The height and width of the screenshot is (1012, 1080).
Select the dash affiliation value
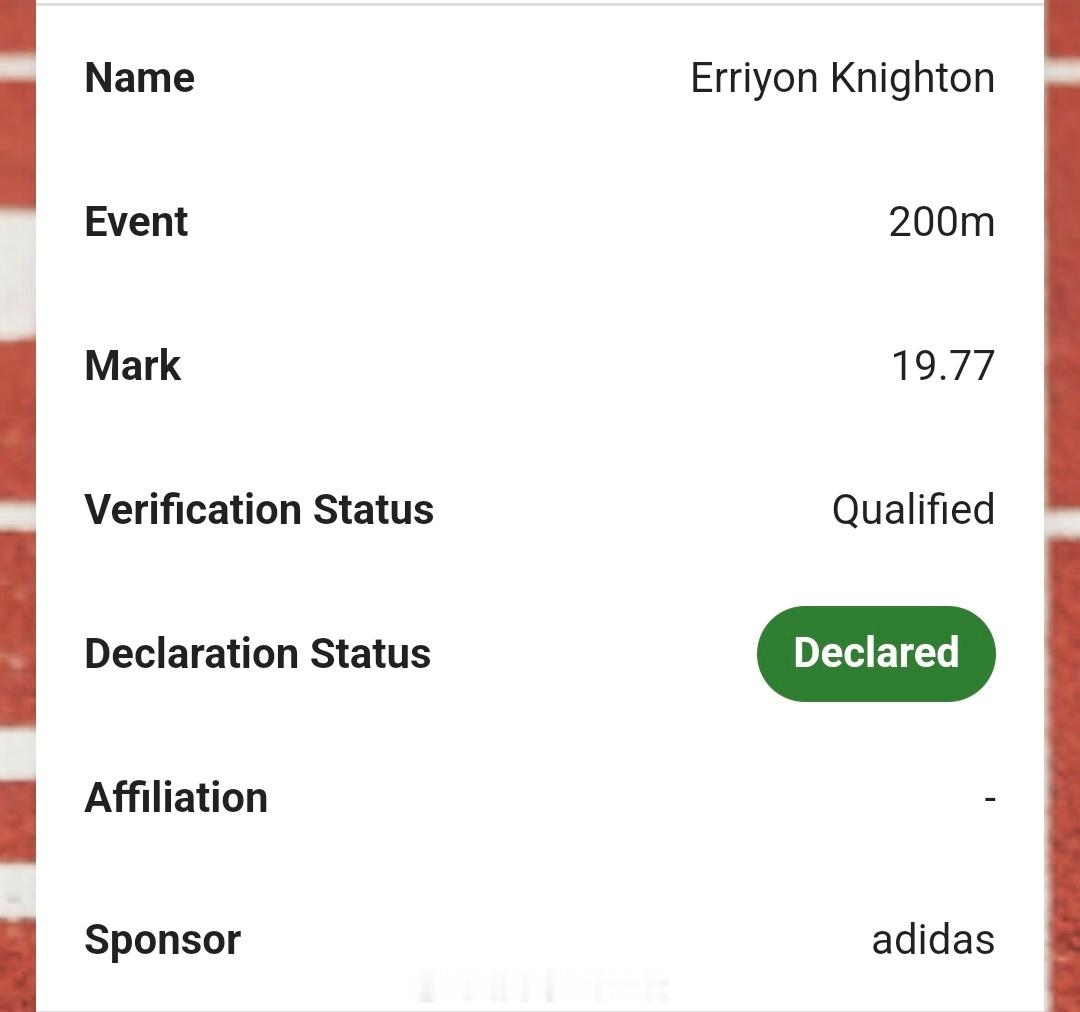pos(990,799)
